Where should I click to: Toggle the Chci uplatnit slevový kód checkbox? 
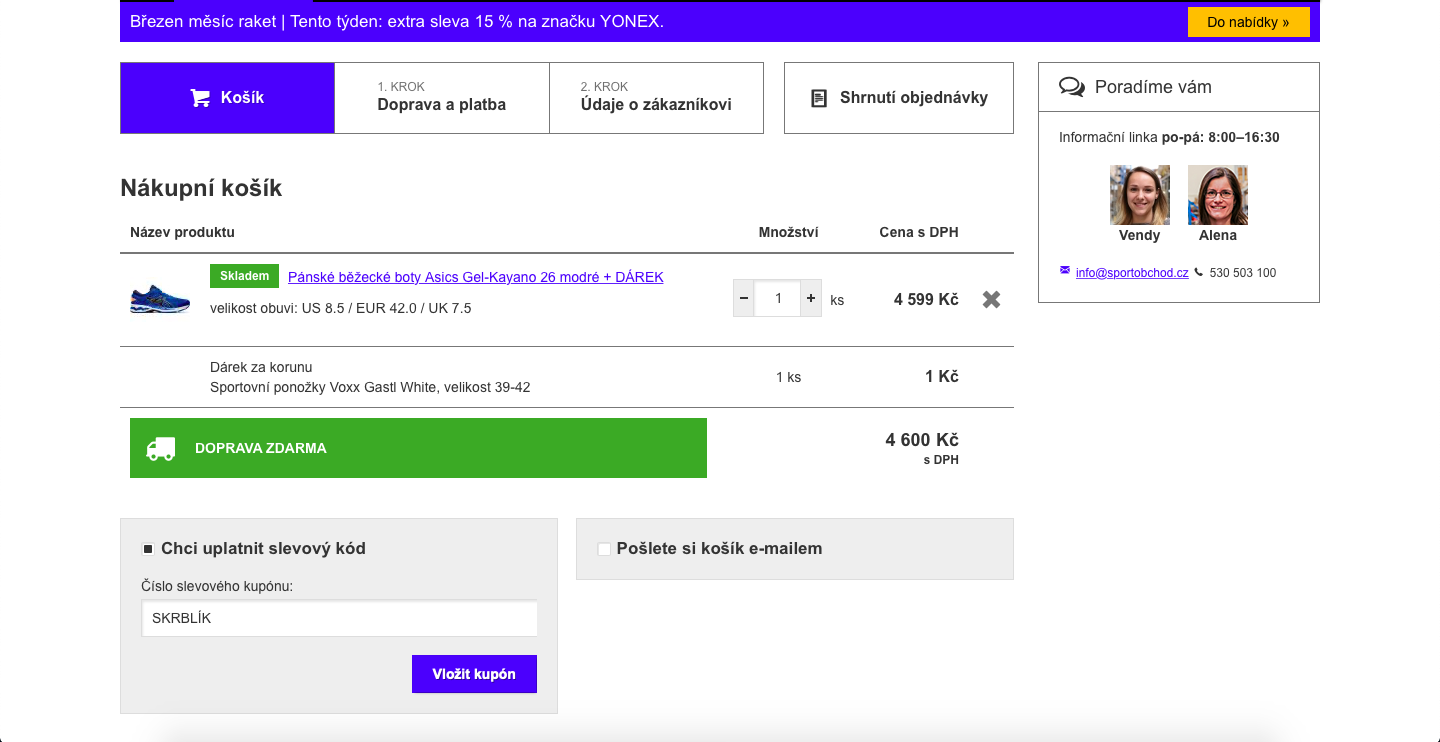148,549
